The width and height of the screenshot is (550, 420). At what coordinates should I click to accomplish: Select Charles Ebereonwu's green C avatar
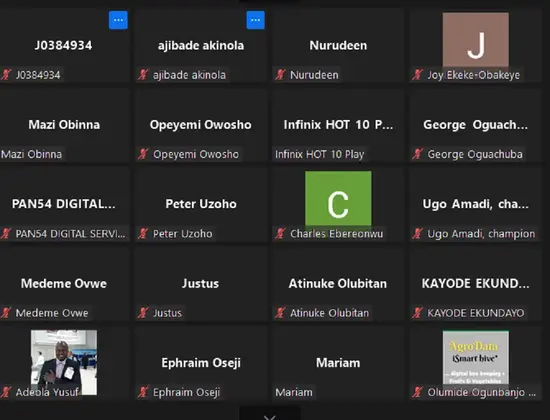[338, 199]
